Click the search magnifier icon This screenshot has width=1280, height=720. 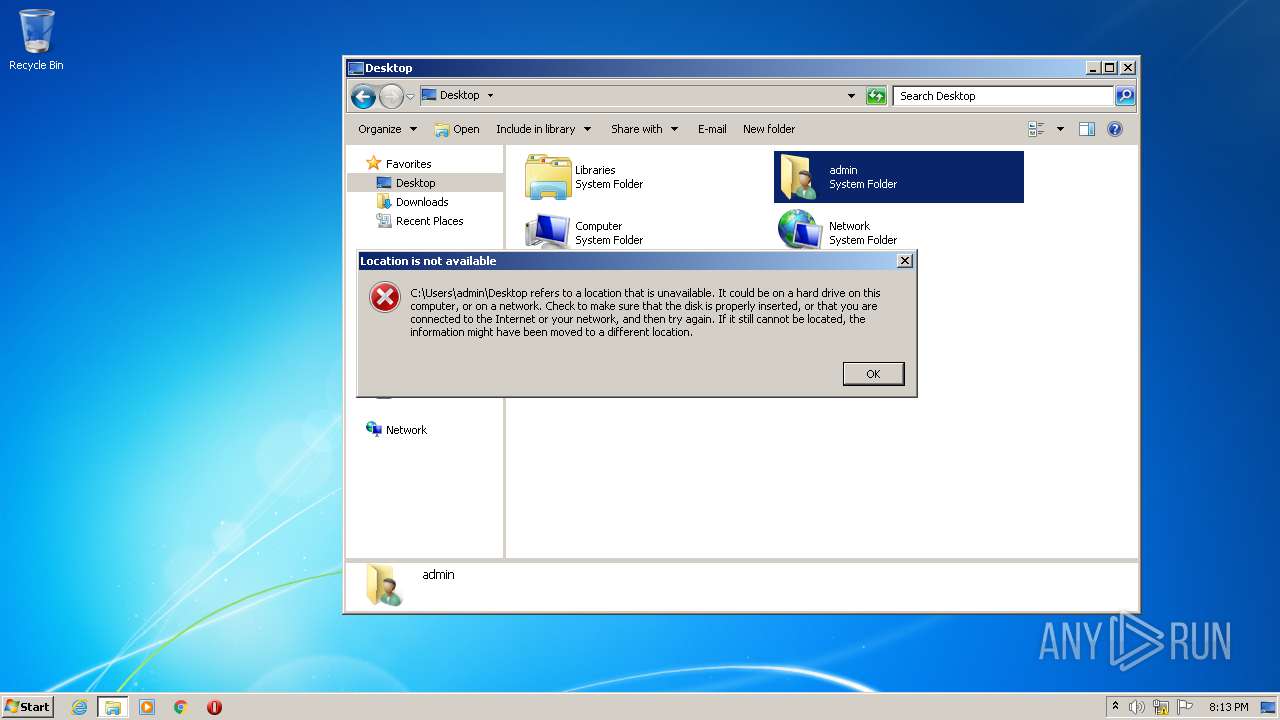coord(1125,96)
